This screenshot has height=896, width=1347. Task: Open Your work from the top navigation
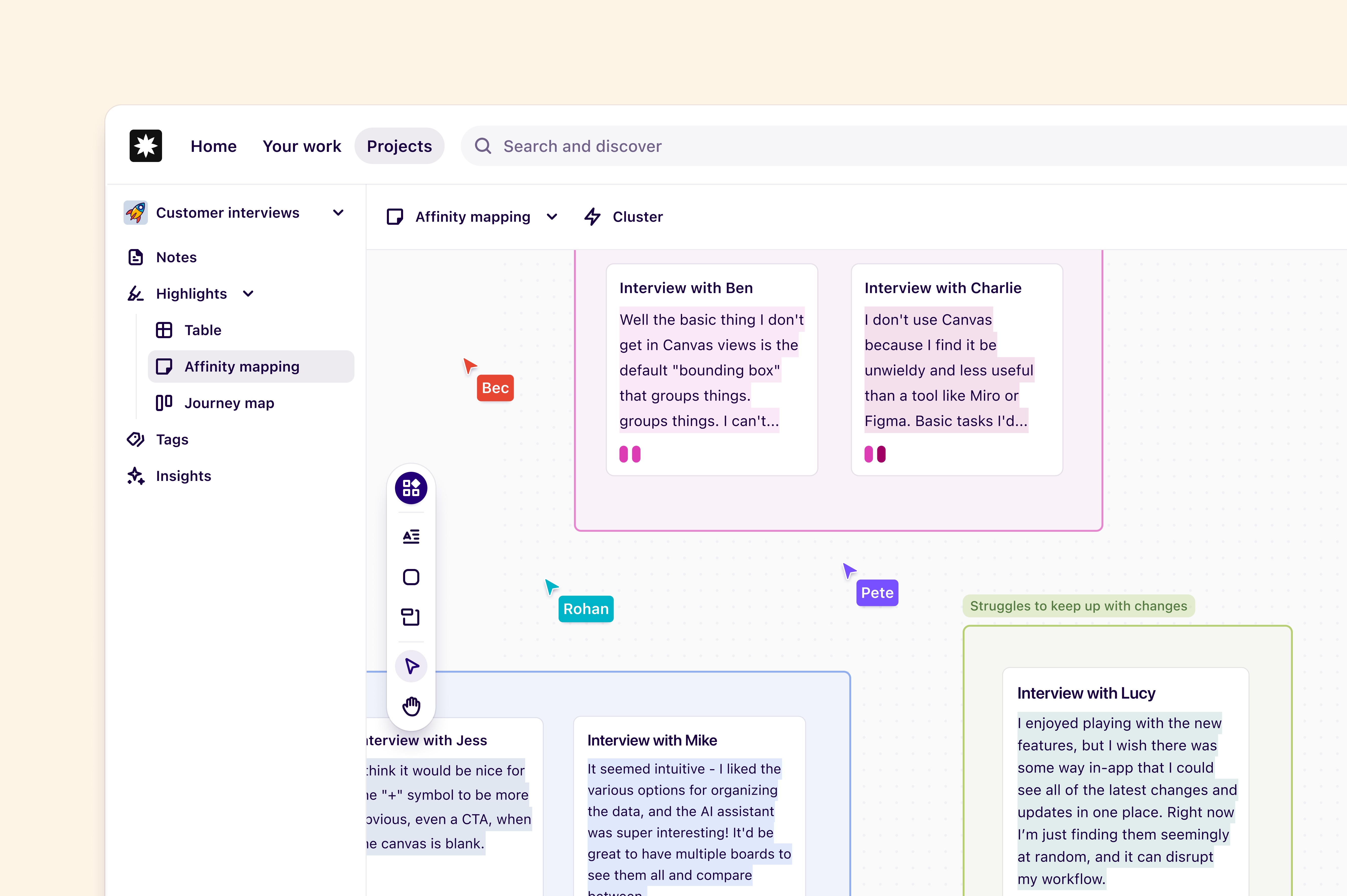[302, 146]
